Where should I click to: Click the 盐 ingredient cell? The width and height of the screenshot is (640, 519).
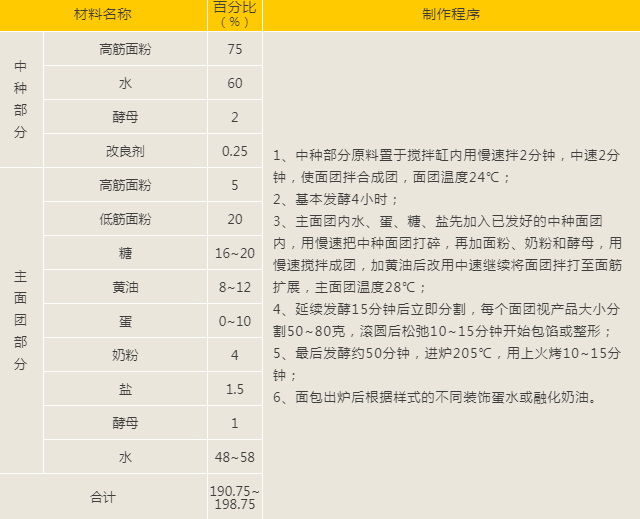coord(125,389)
